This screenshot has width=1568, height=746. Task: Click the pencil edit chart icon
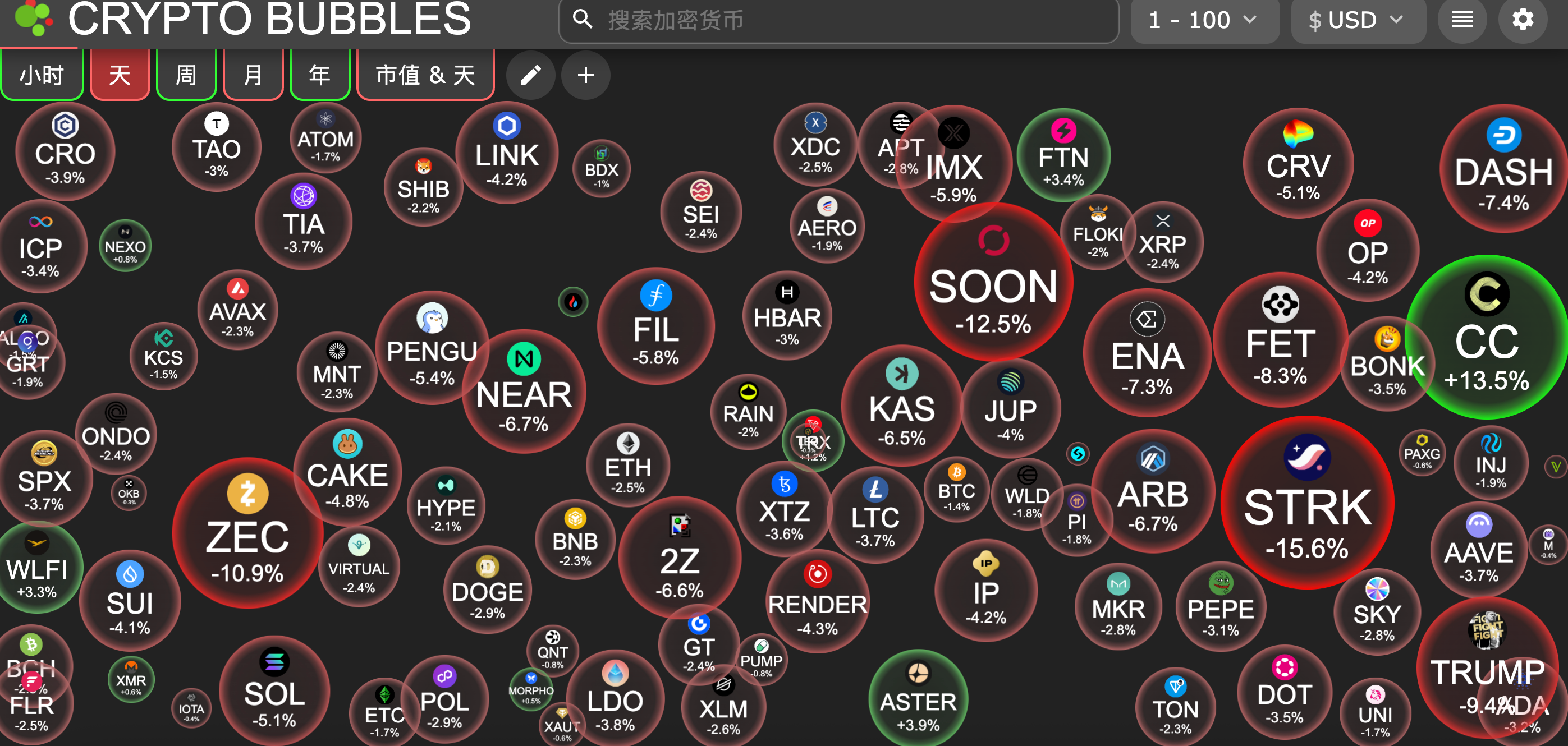click(530, 76)
